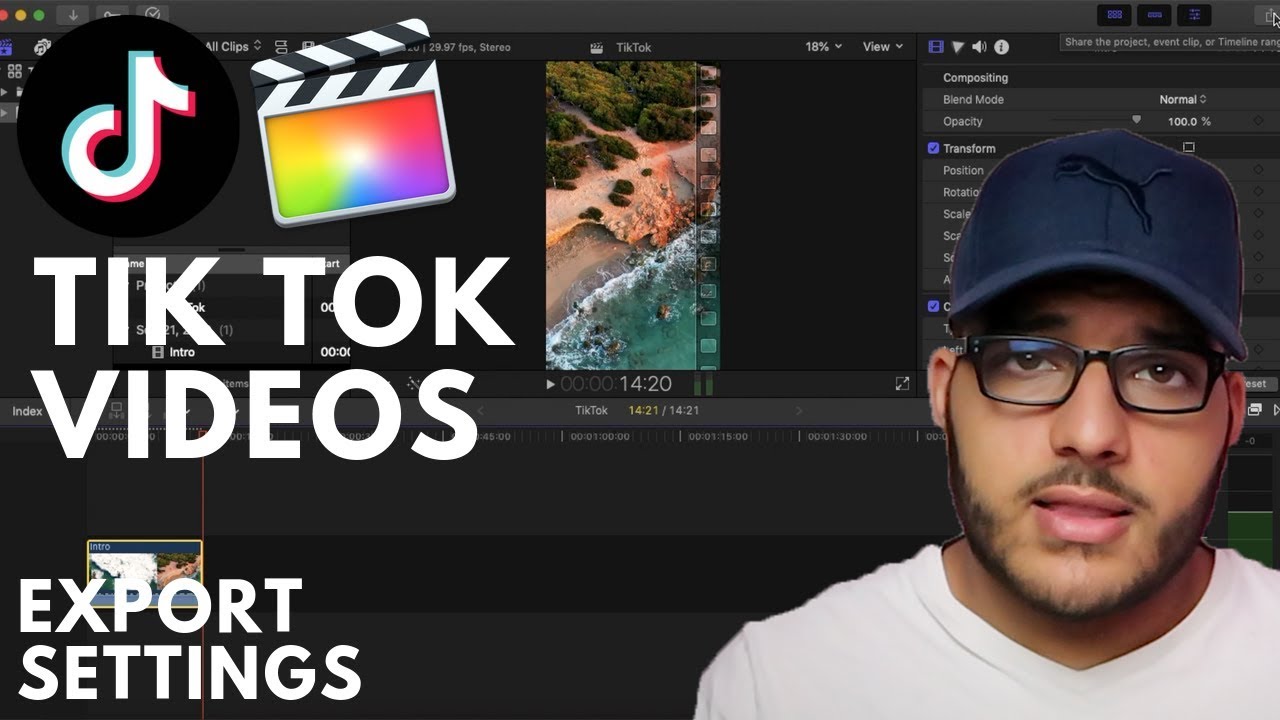Switch to the Audio inspector tab
Screen dimensions: 1280x720
979,47
